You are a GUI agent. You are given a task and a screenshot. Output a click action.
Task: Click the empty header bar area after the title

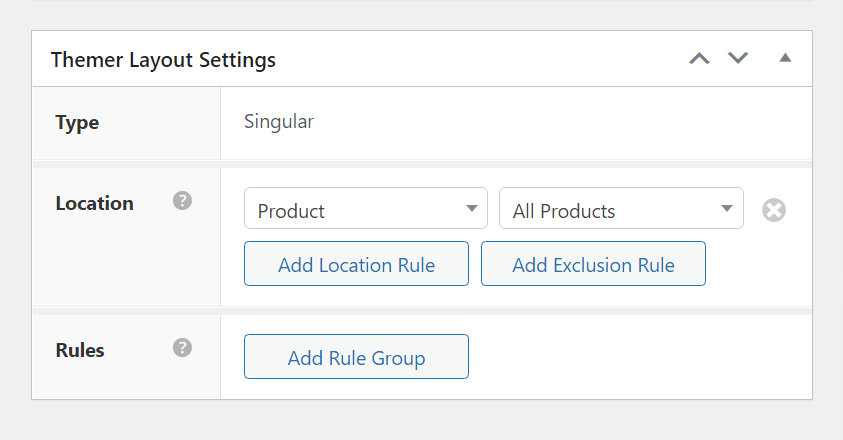(x=480, y=60)
